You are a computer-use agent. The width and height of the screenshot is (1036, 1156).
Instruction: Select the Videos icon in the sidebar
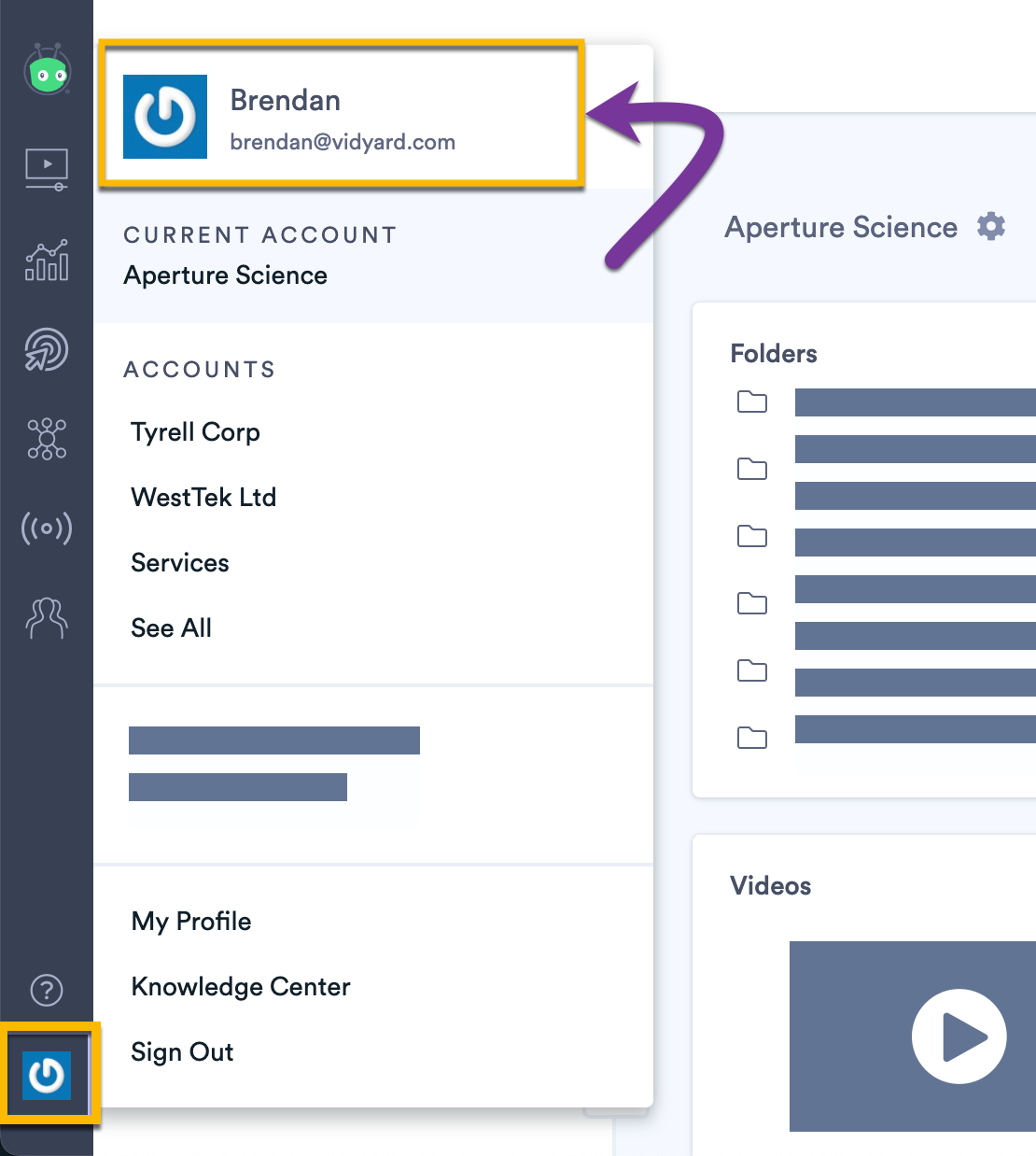47,169
